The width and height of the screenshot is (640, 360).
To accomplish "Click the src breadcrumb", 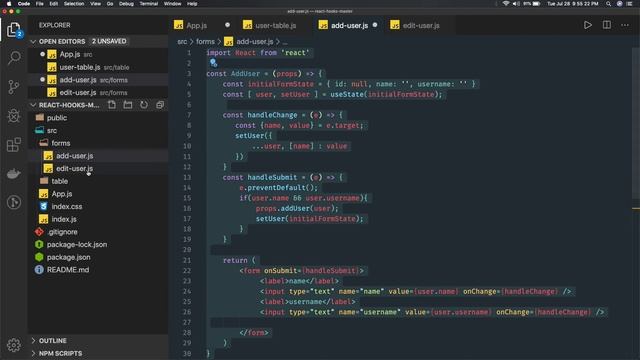I will click(182, 42).
